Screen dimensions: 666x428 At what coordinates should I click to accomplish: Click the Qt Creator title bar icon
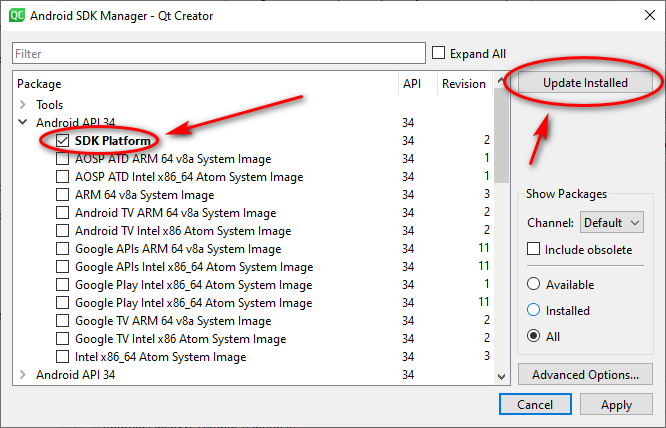point(16,15)
